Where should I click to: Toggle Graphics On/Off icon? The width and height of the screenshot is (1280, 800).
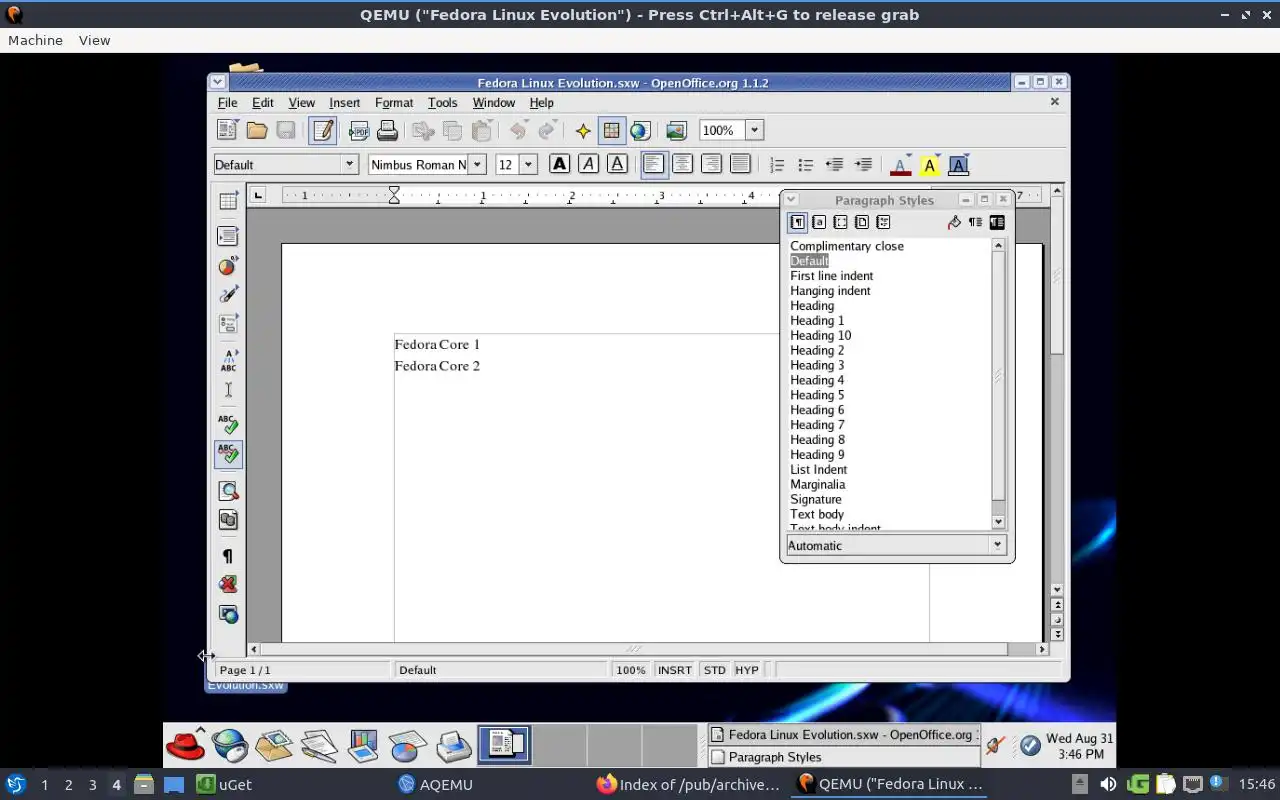point(228,585)
